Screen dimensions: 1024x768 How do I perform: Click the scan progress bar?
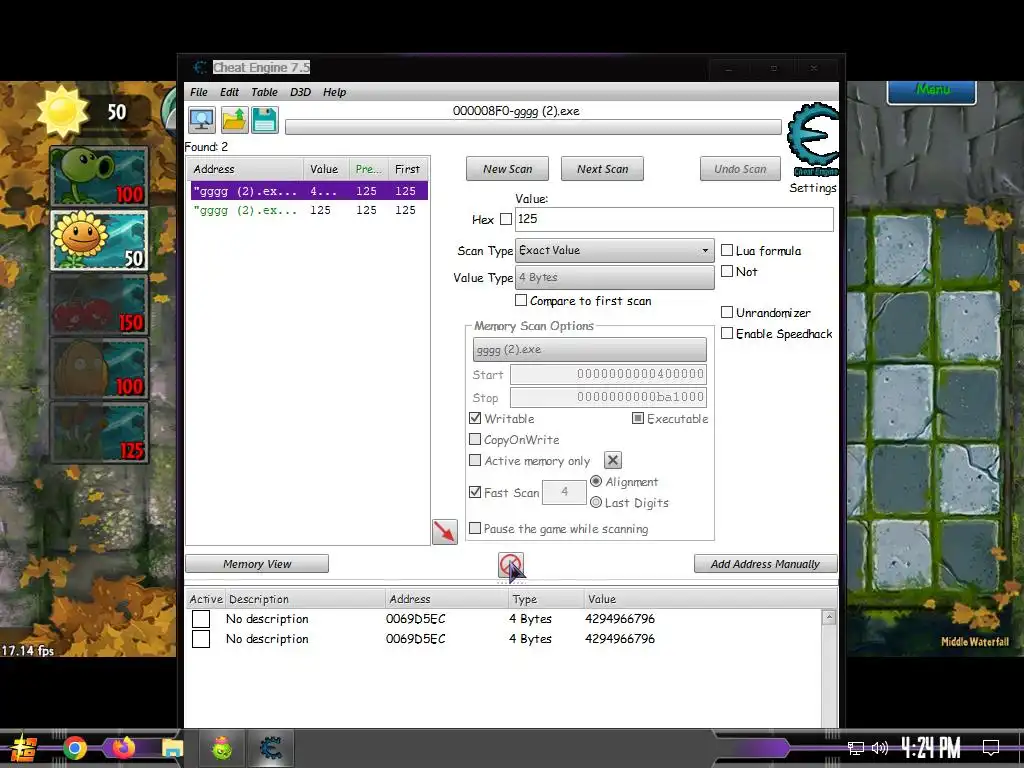coord(533,127)
